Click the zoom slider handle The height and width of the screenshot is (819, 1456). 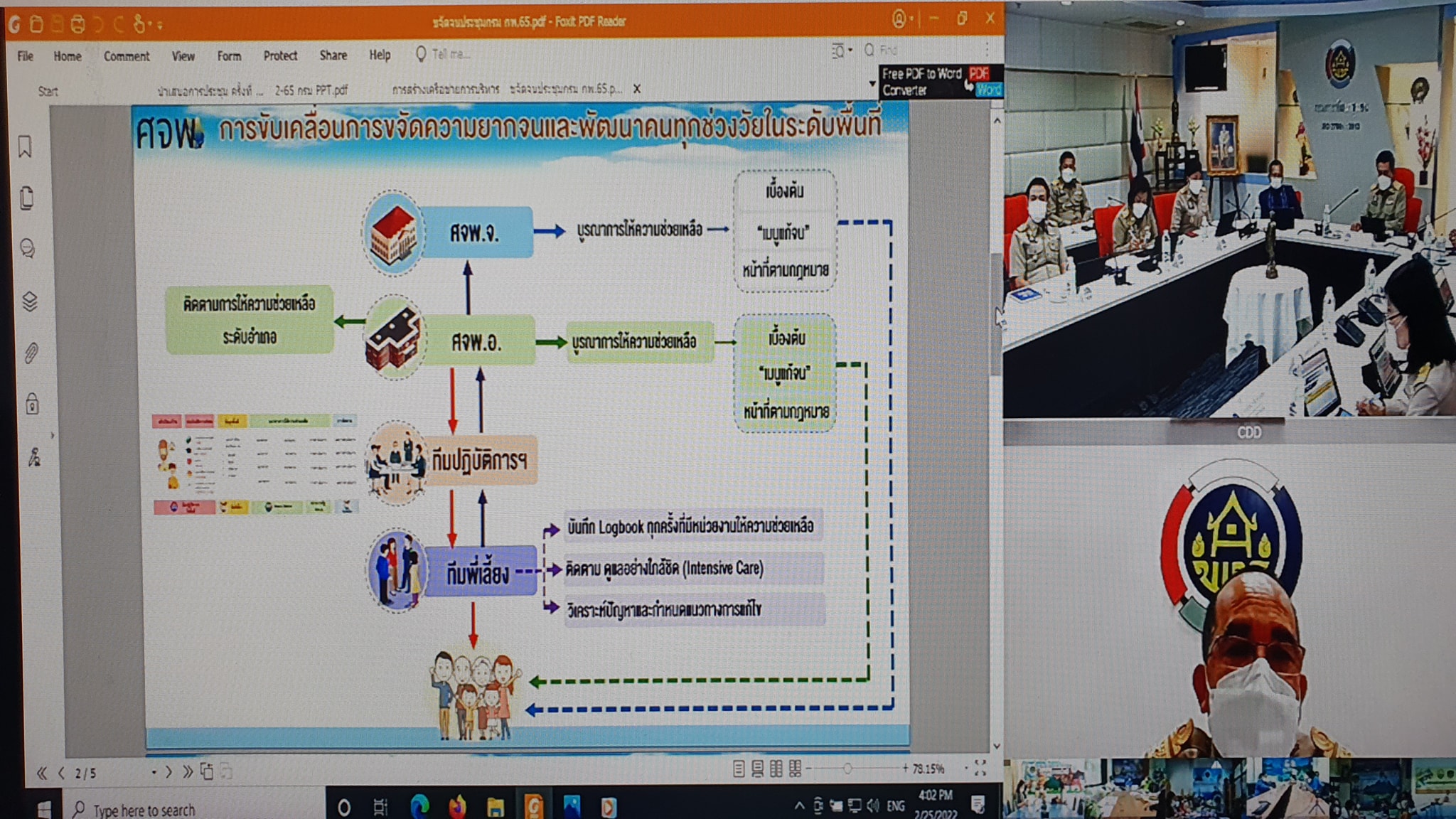tap(847, 769)
